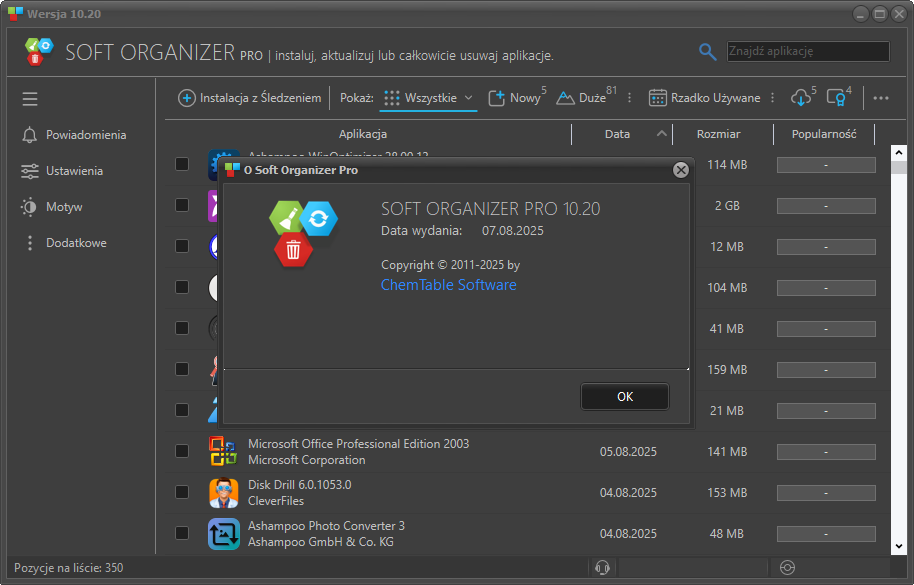Check the box for 41 MB row

click(182, 328)
